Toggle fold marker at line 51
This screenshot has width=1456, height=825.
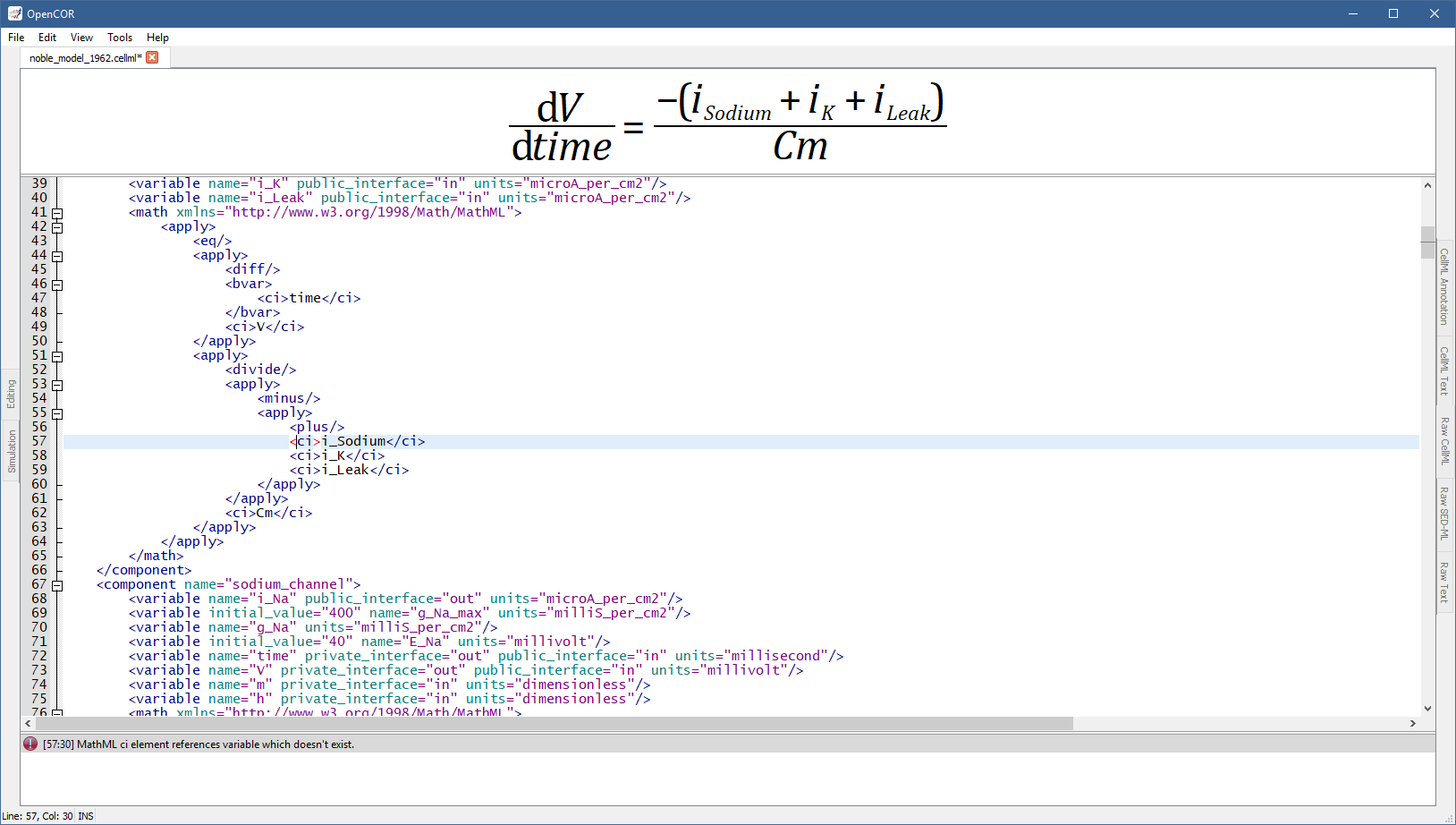[x=57, y=356]
